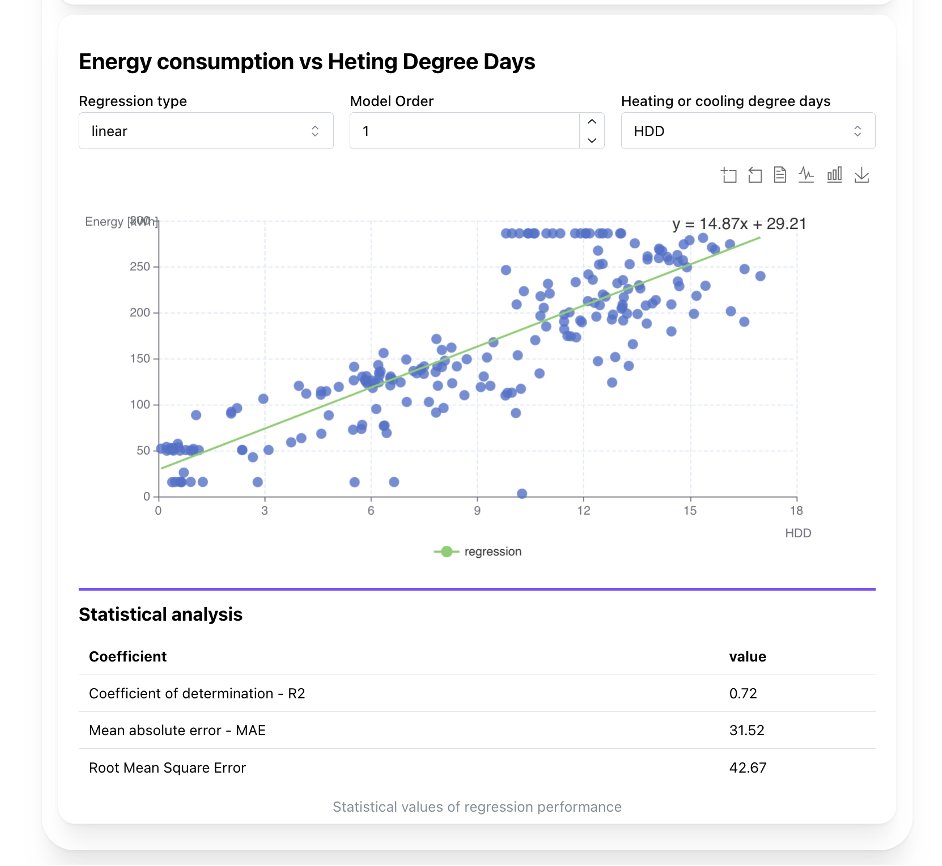Open the Heating or cooling degree days dropdown
The image size is (942, 866).
coord(748,130)
